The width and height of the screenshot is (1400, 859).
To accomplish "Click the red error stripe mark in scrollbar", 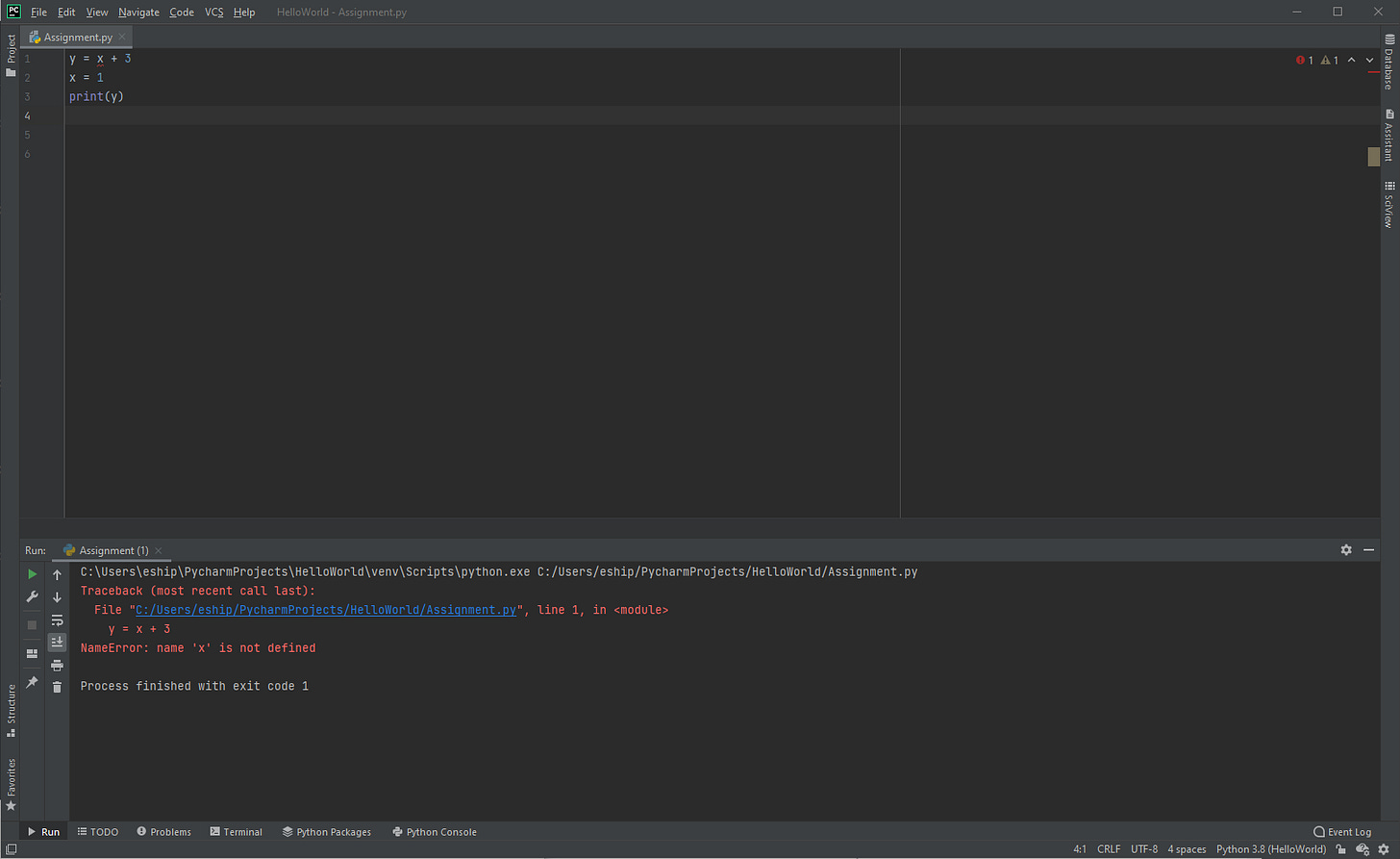I will point(1374,72).
